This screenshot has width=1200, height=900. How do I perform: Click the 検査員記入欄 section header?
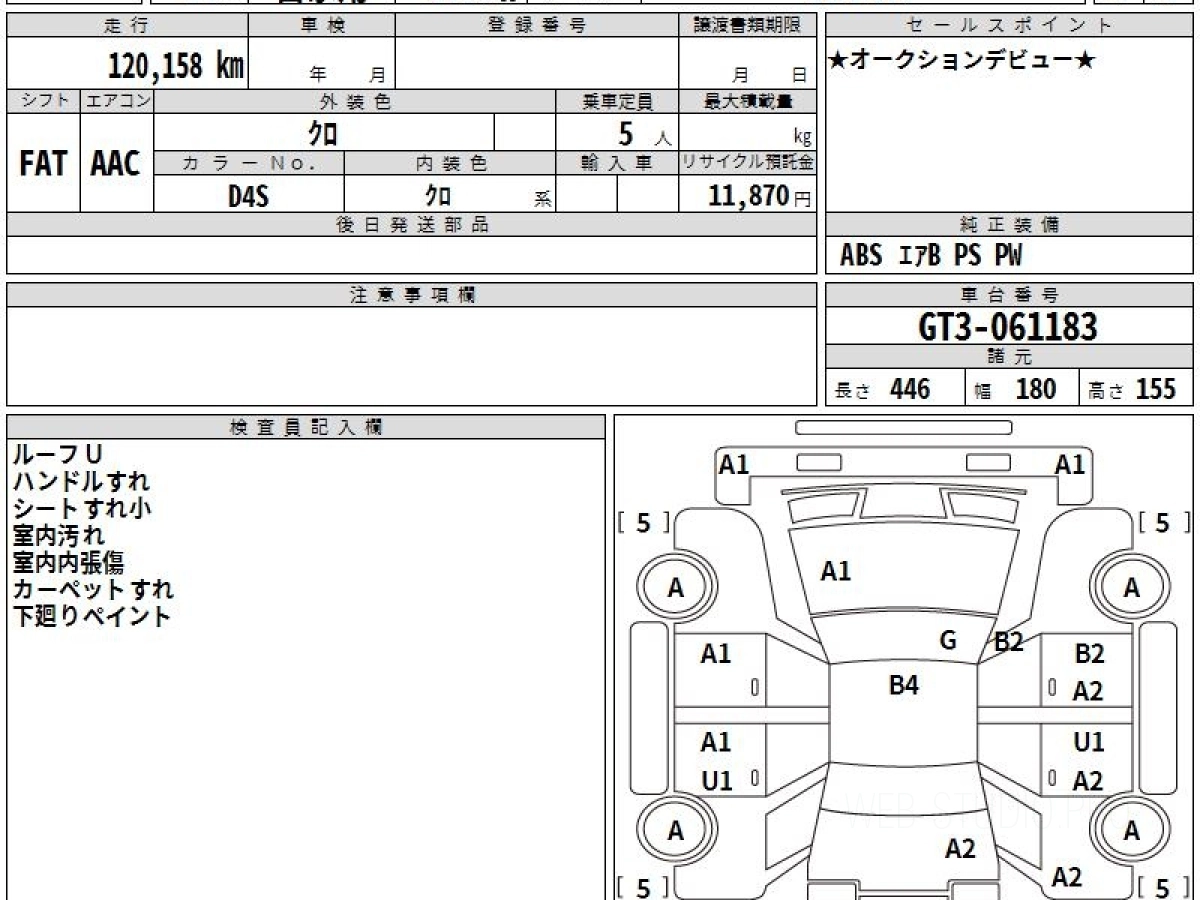coord(306,427)
